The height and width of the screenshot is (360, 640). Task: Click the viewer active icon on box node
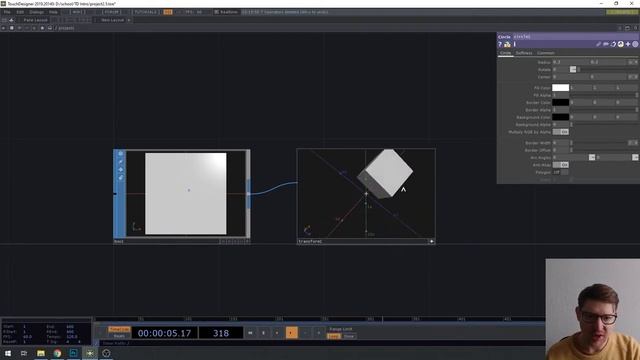pyautogui.click(x=120, y=153)
